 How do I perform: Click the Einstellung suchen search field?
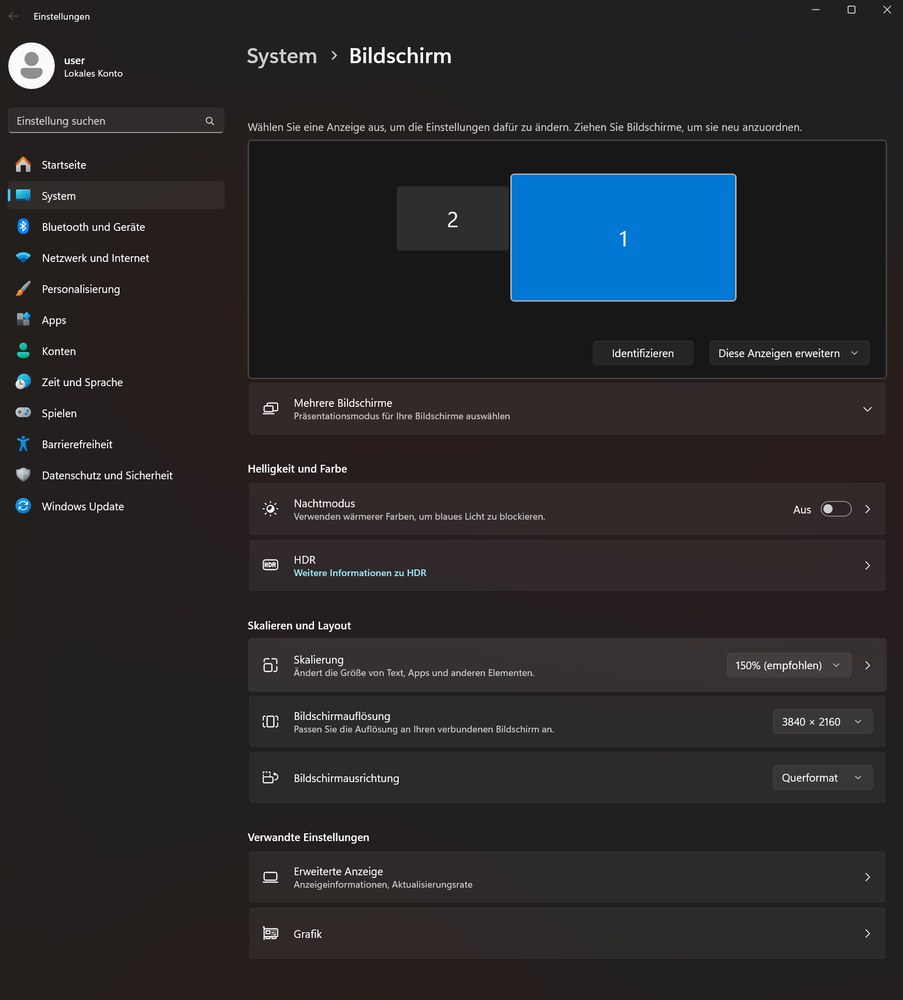coord(105,121)
